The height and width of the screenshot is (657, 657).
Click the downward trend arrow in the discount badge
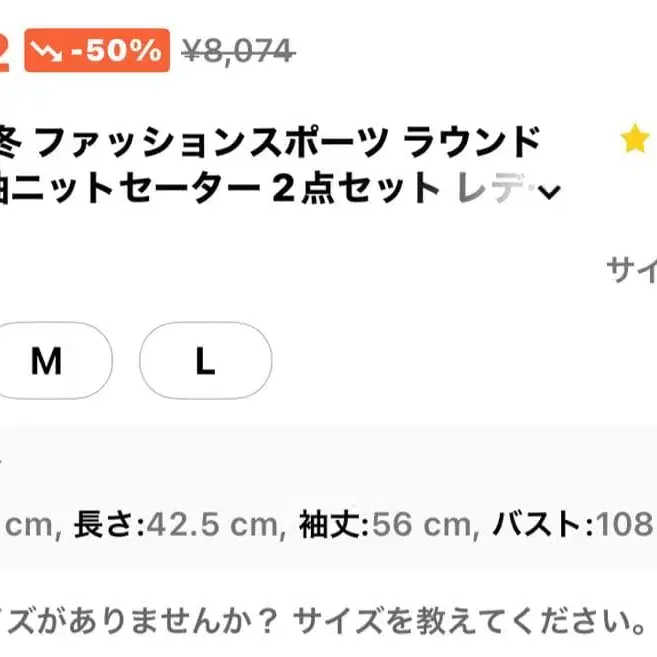click(47, 52)
